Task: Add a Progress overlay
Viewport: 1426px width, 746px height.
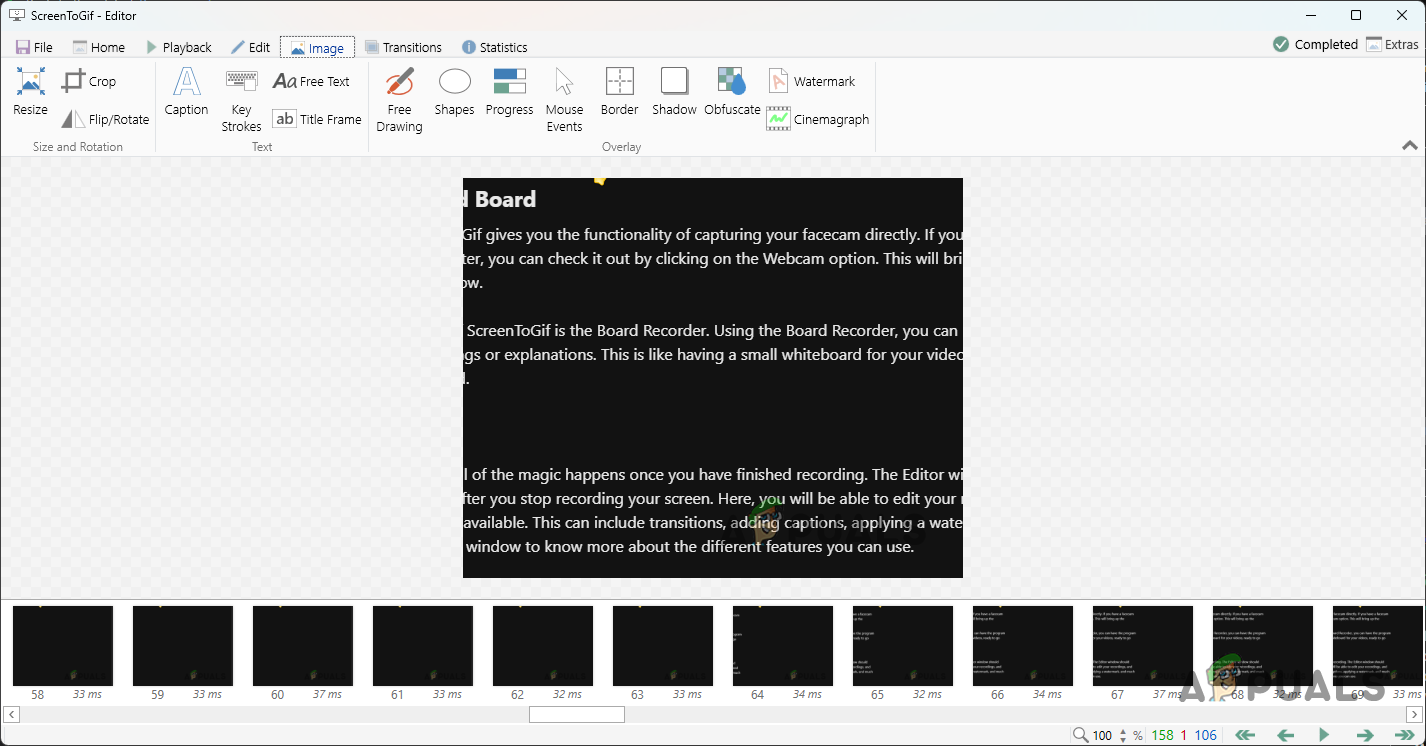Action: [509, 92]
